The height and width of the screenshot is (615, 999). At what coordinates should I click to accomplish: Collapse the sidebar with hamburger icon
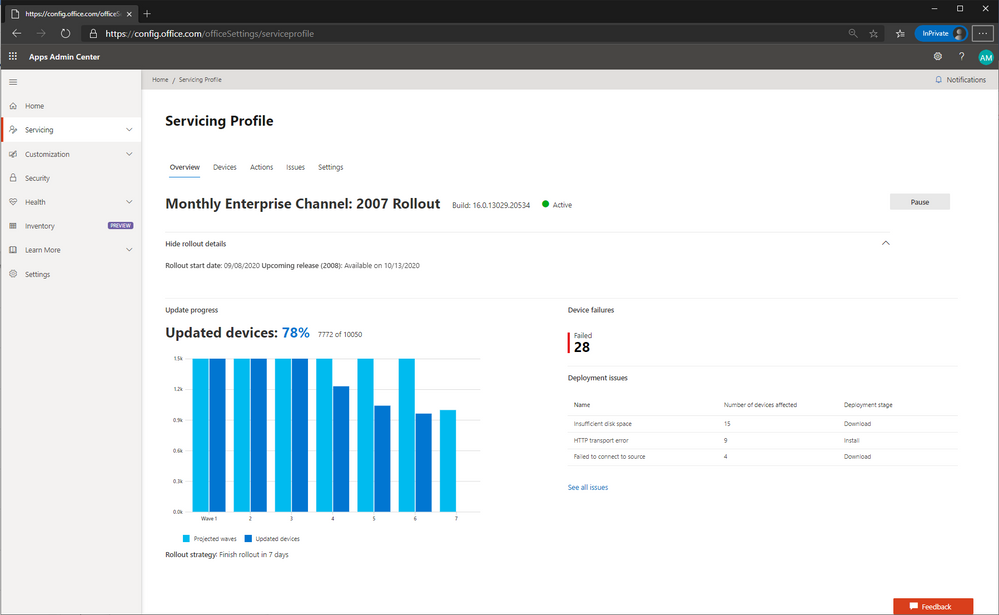pos(13,82)
